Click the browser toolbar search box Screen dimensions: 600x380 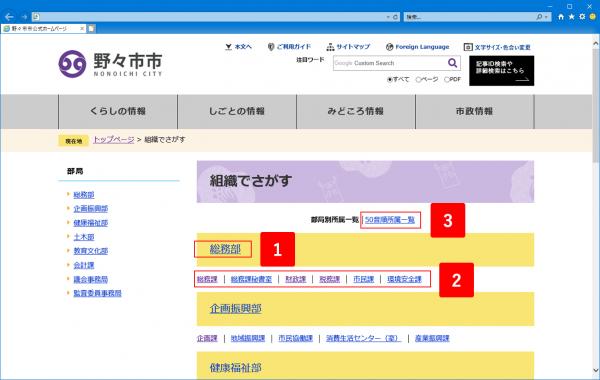click(x=470, y=17)
